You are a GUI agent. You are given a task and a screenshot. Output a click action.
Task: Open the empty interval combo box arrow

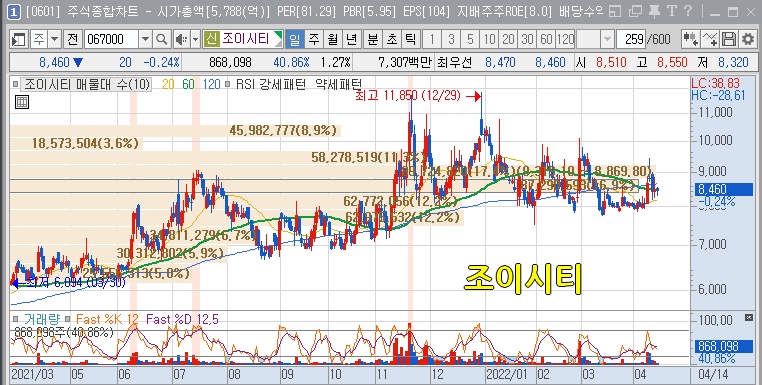(x=607, y=39)
